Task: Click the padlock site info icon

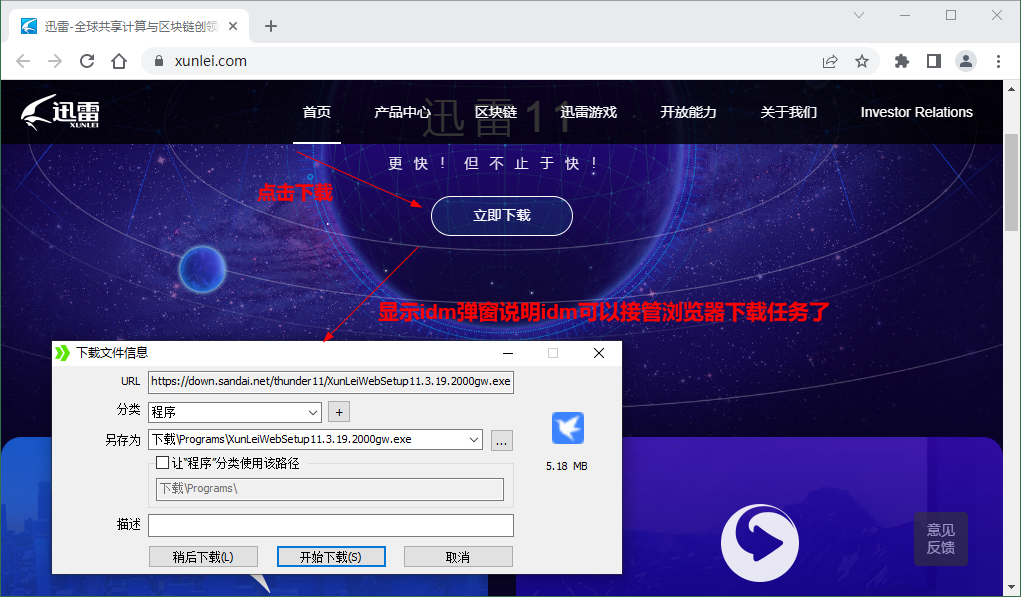Action: (158, 61)
